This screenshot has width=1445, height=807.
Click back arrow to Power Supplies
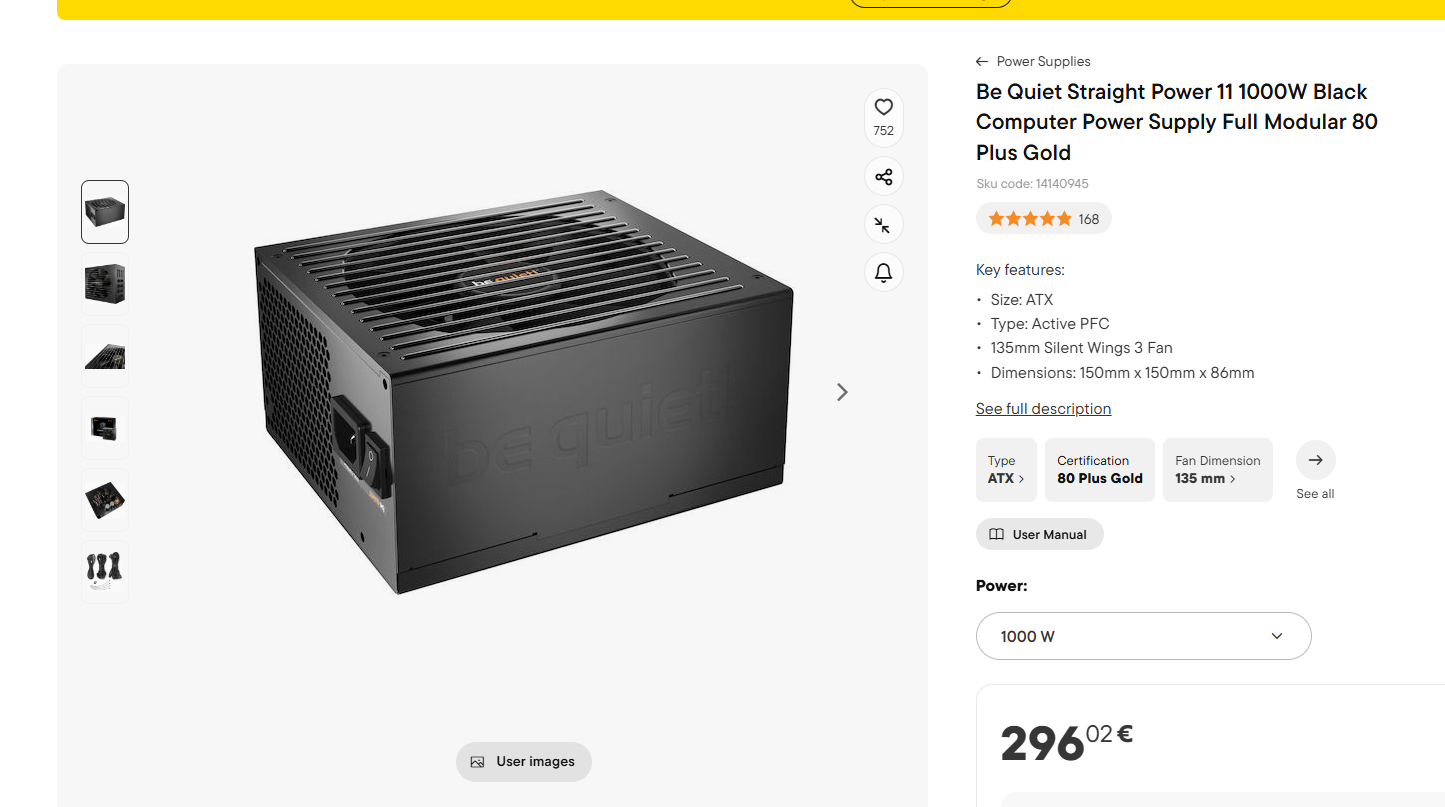tap(982, 62)
